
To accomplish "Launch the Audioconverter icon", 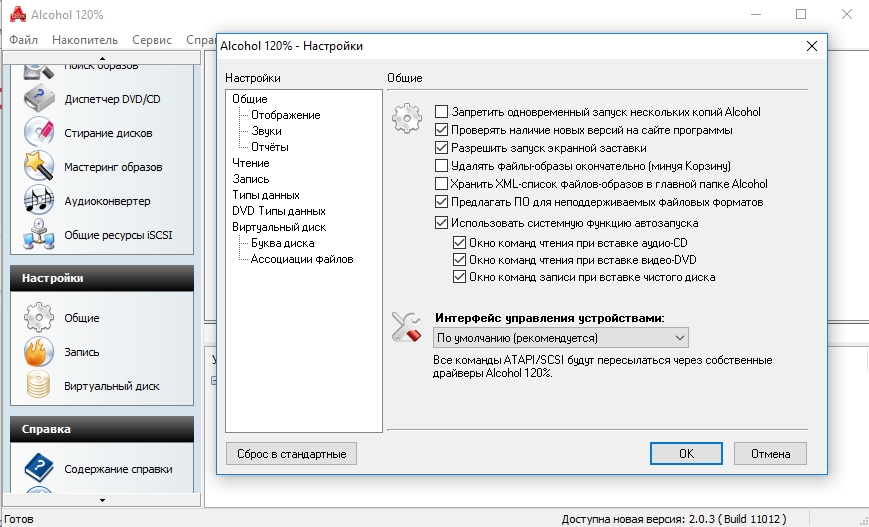I will pos(39,201).
